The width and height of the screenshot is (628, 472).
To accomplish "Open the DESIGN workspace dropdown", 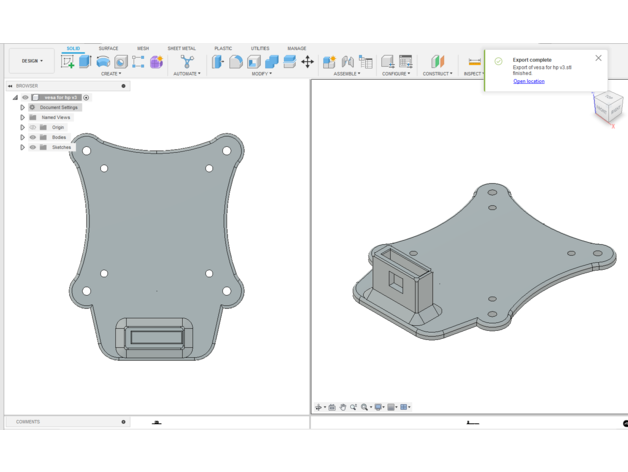I will (x=32, y=61).
